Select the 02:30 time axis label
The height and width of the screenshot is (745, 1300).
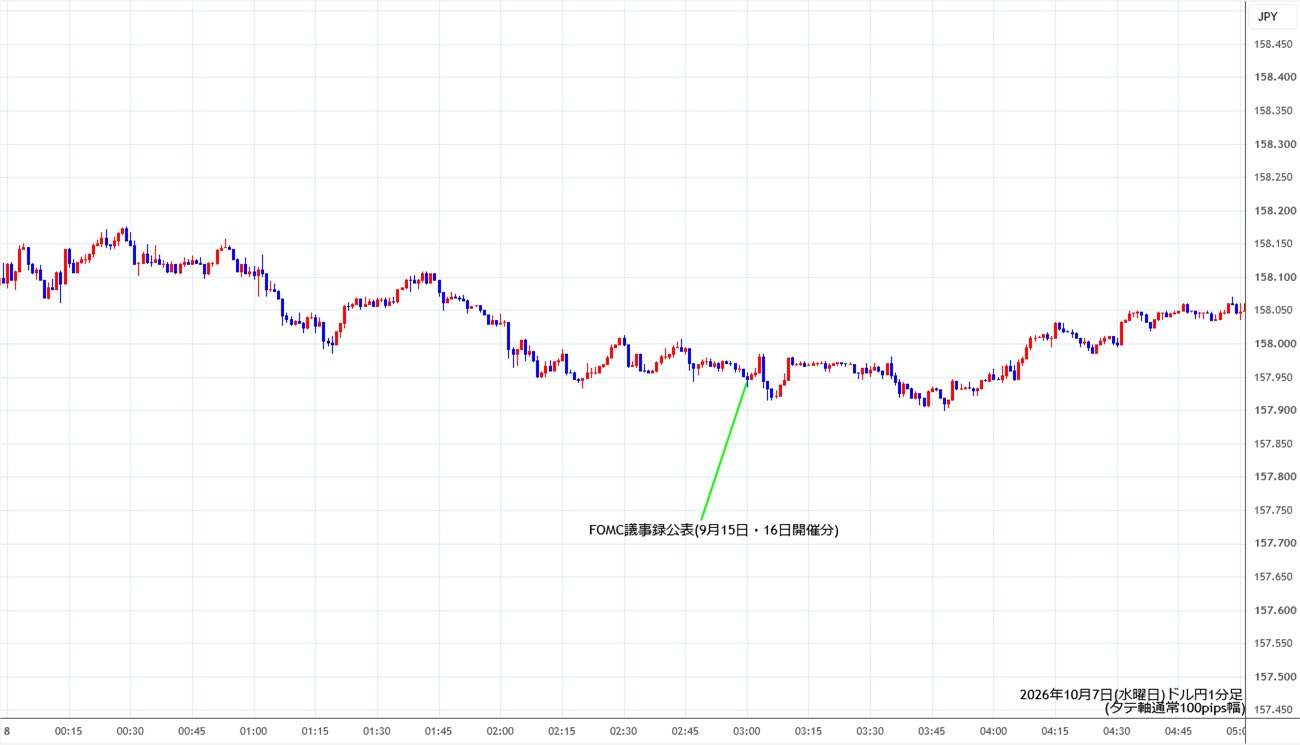(x=623, y=731)
